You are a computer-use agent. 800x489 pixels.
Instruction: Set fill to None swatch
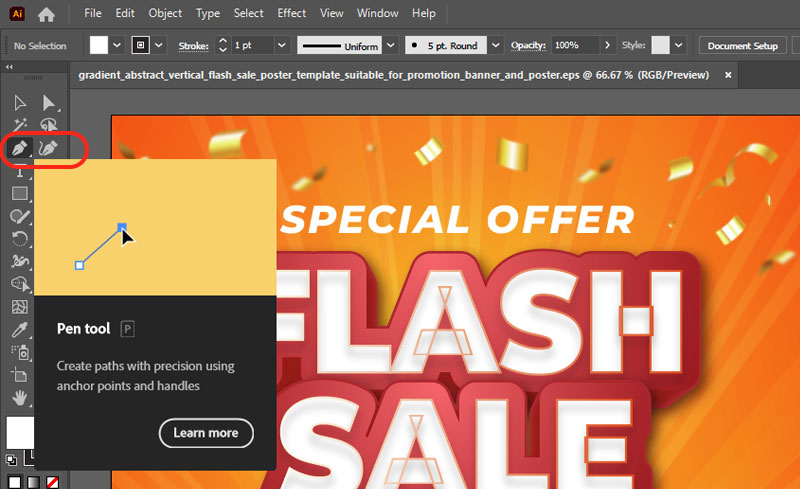tap(52, 482)
